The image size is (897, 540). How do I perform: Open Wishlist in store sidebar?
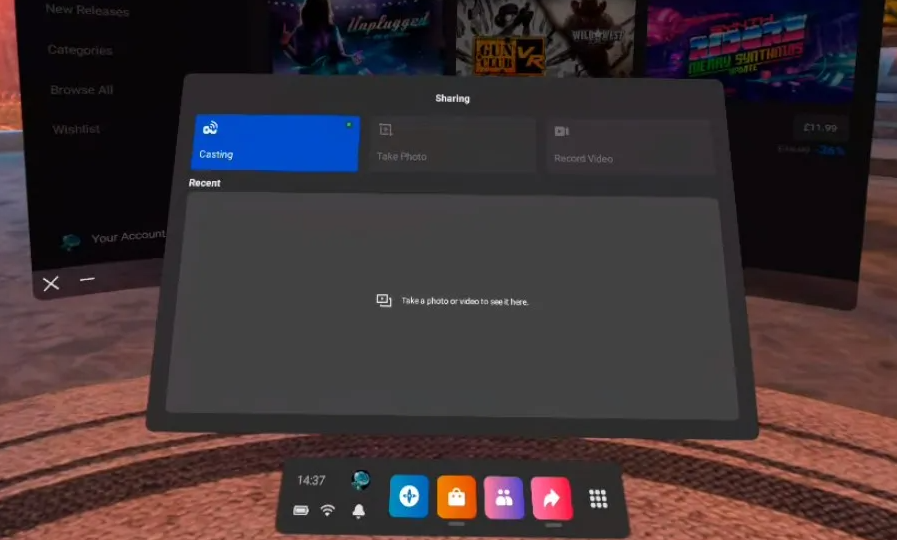click(x=76, y=129)
